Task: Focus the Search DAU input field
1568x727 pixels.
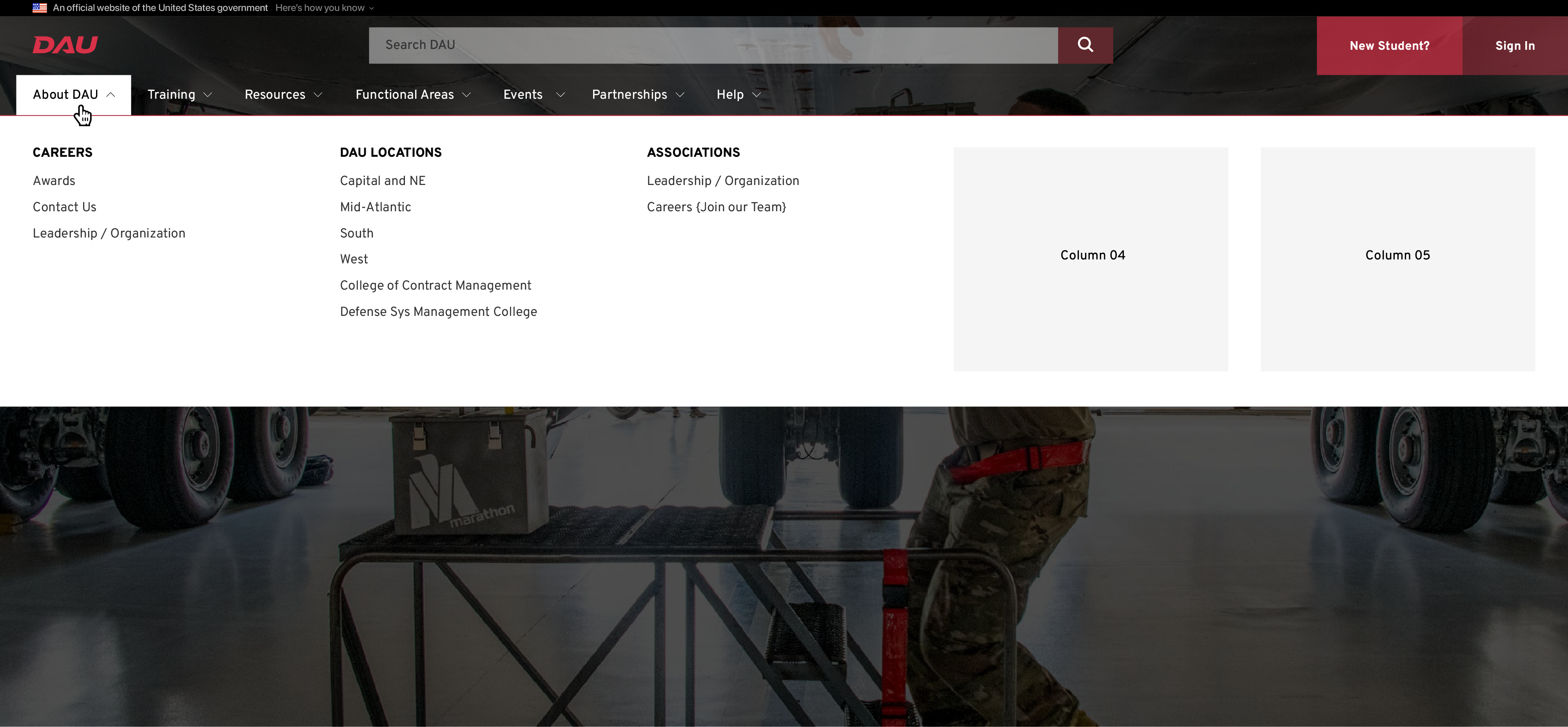Action: point(713,45)
